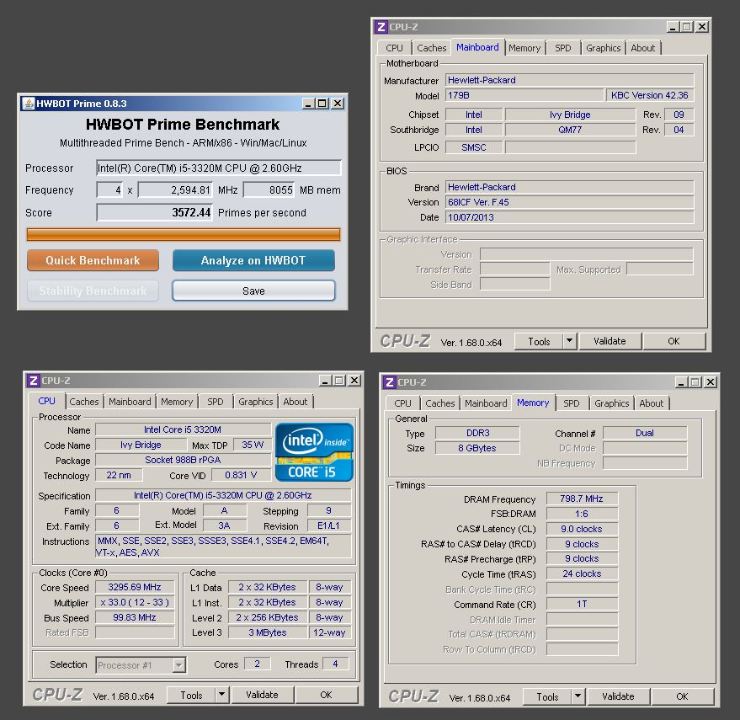The image size is (740, 720).
Task: Click Tools button in Memory window
Action: click(547, 696)
